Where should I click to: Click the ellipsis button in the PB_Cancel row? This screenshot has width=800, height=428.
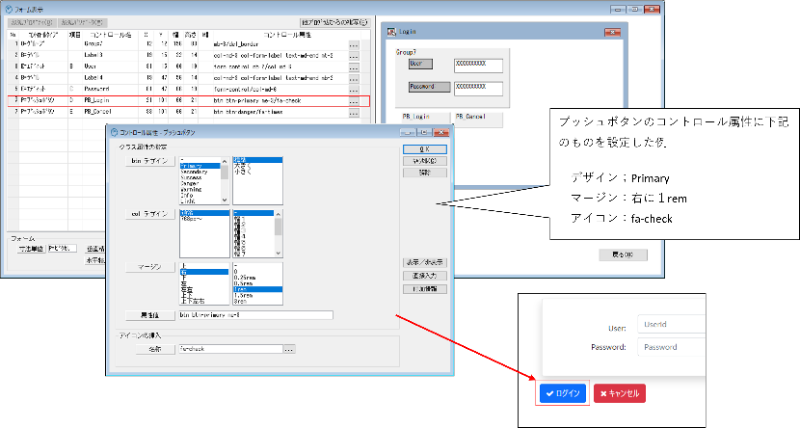354,113
